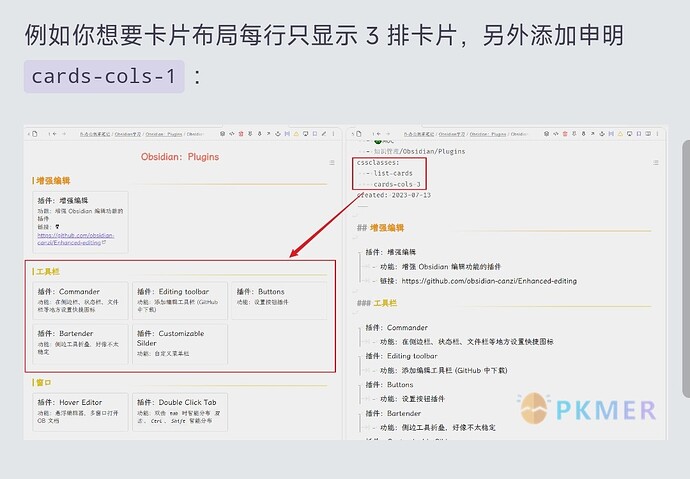Click the 'cards-cols-3' entry in right pane
690x479 pixels.
click(x=397, y=184)
